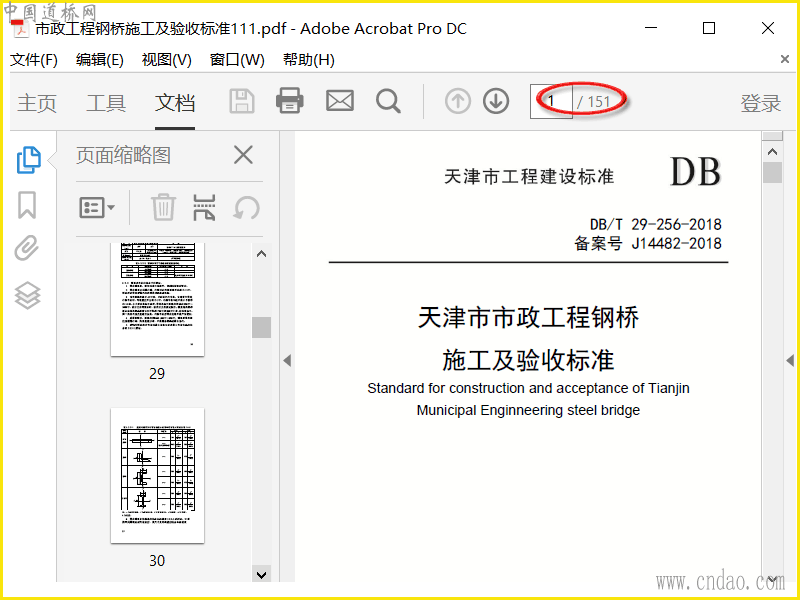This screenshot has width=800, height=600.
Task: Select the 文档 tab
Action: (175, 103)
